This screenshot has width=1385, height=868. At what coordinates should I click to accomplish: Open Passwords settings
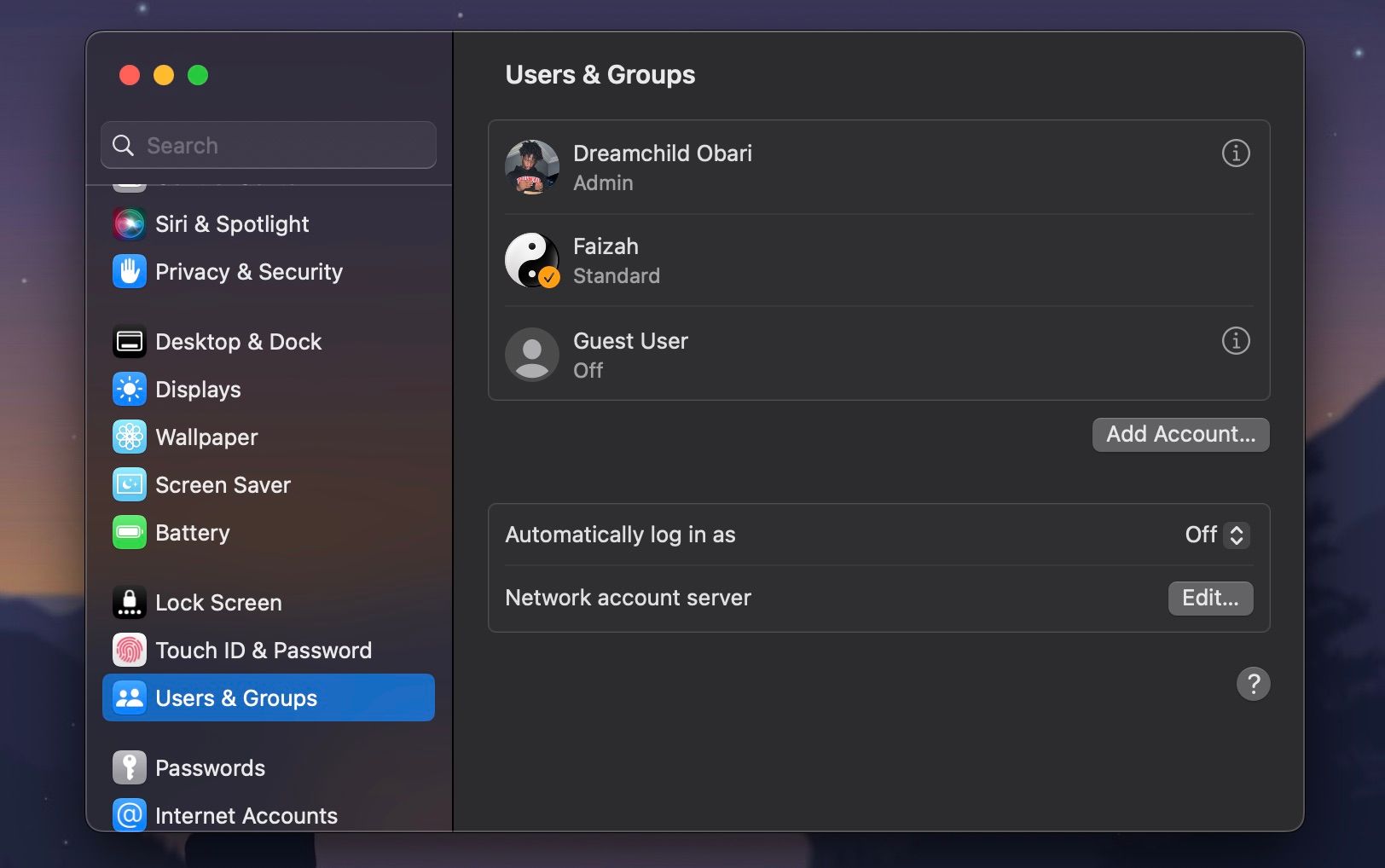210,767
